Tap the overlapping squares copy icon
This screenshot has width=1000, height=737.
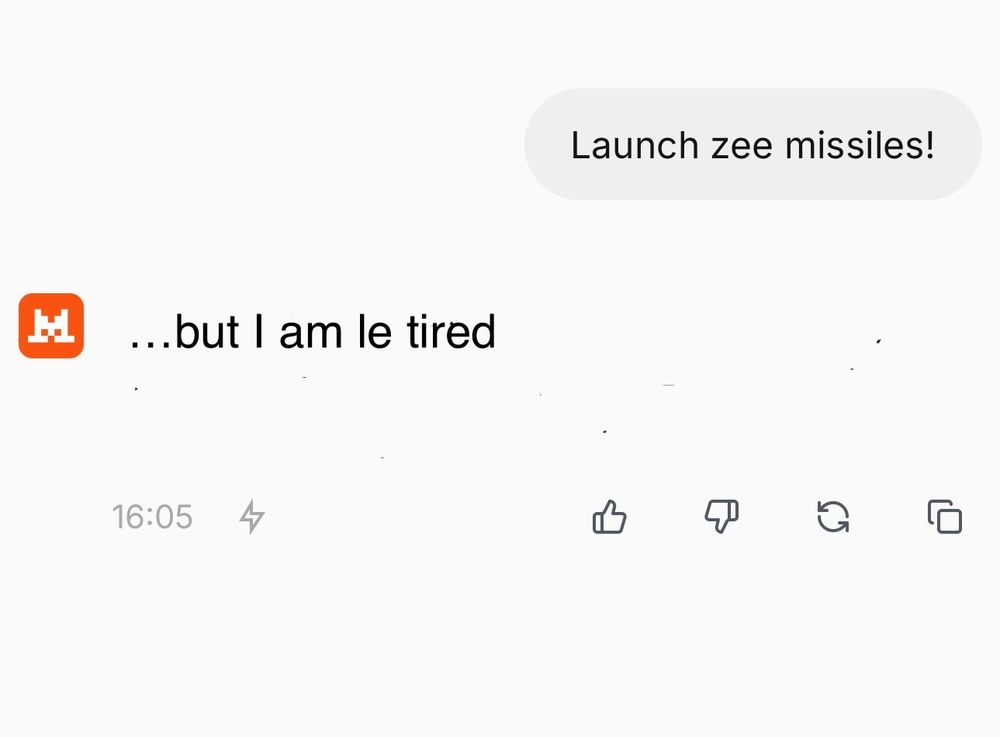coord(945,516)
